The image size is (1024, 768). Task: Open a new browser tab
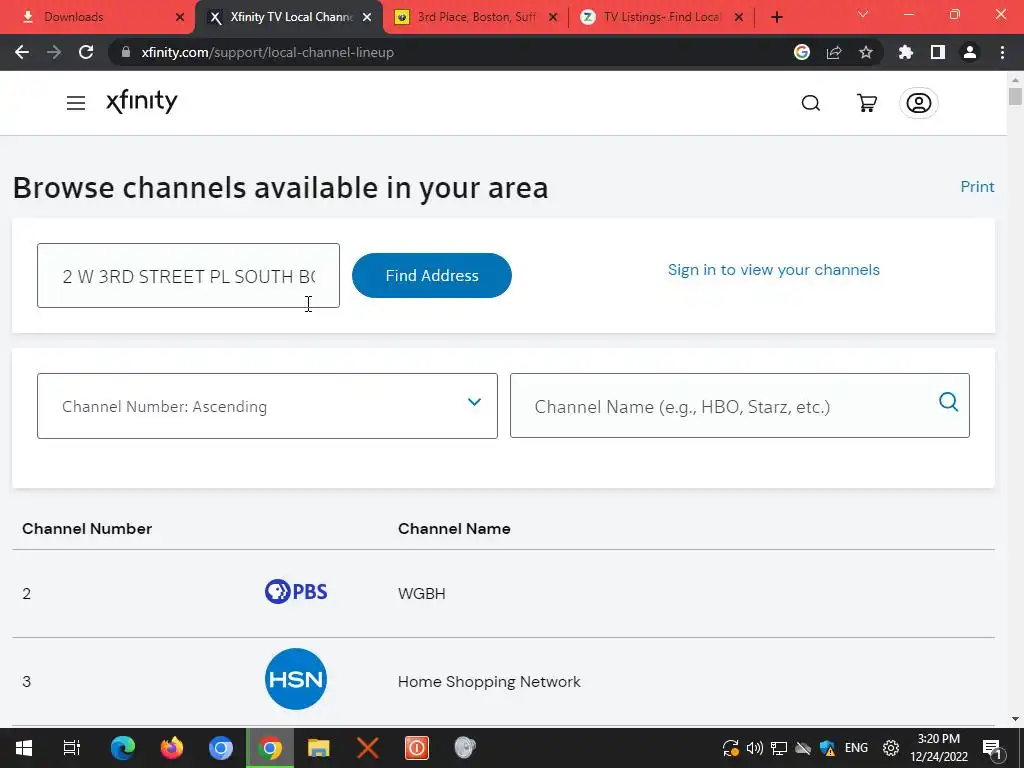(776, 17)
